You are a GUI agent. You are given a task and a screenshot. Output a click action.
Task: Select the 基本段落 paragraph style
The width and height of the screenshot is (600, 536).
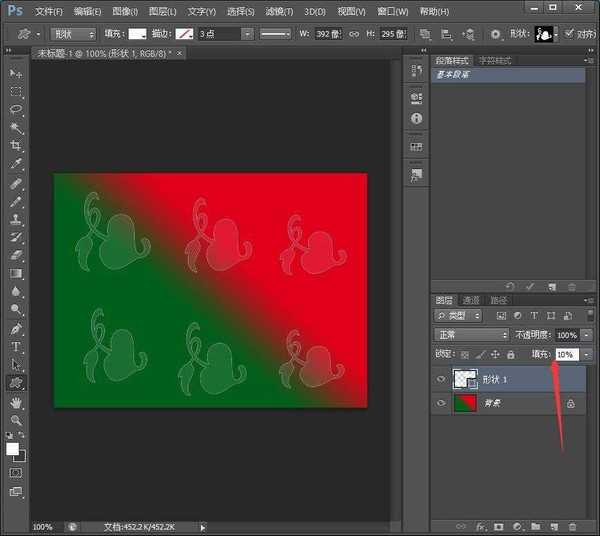coord(456,74)
